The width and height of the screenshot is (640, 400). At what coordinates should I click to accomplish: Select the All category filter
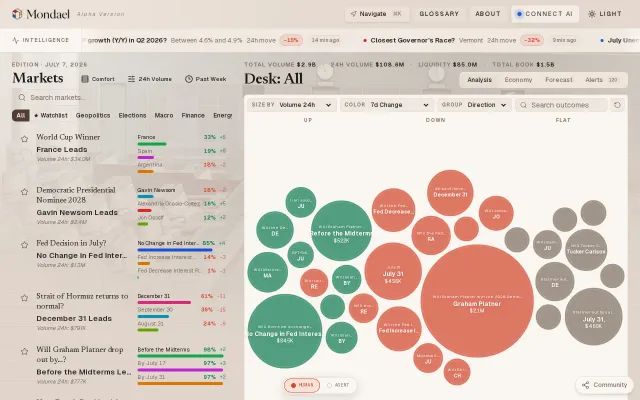20,116
